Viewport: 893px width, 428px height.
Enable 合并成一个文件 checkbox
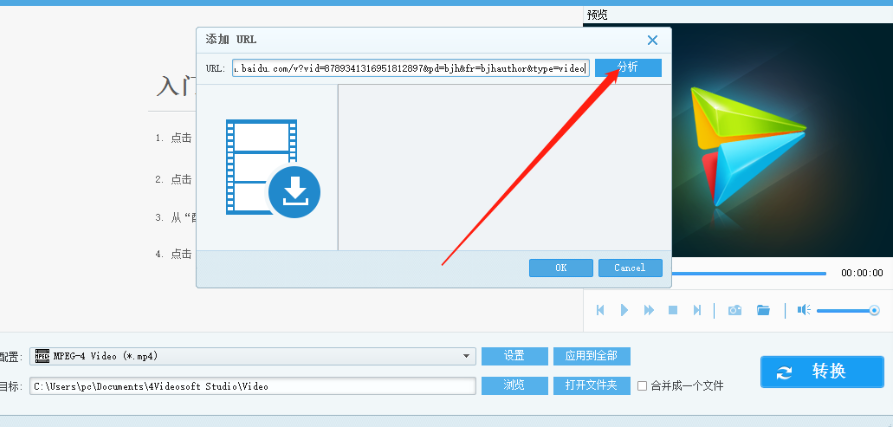[x=642, y=386]
